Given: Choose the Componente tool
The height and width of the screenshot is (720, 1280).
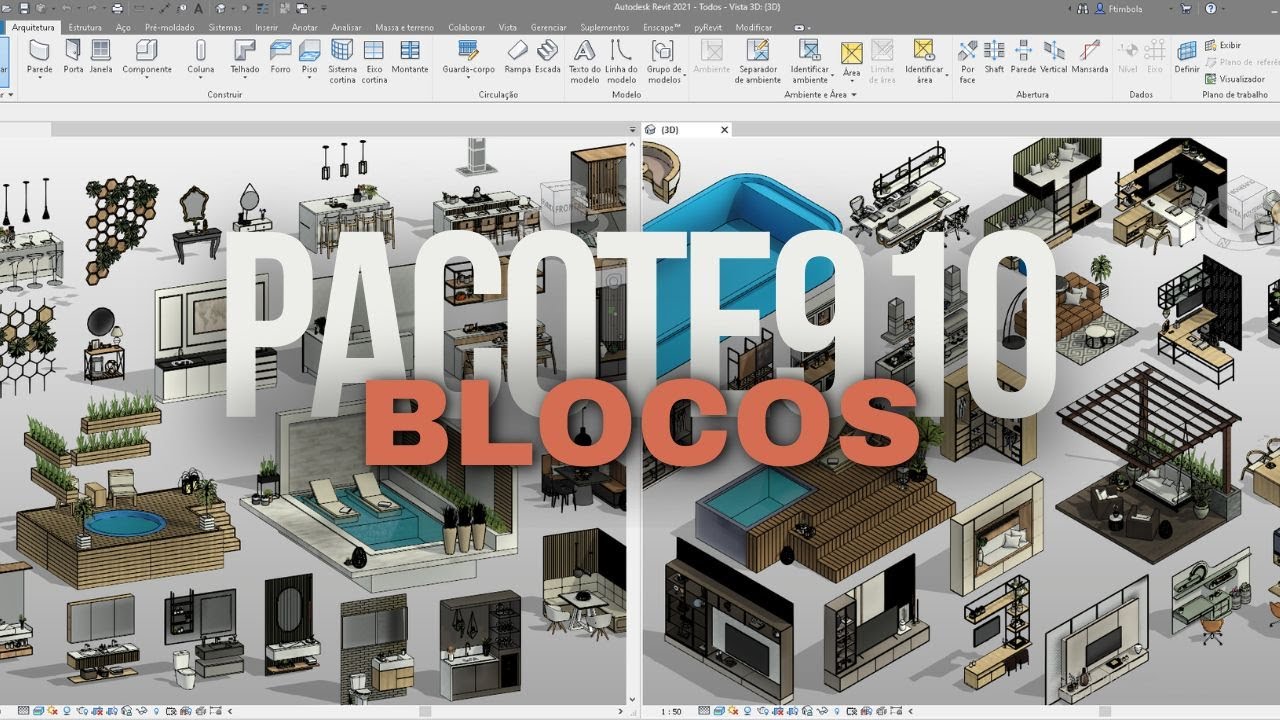Looking at the screenshot, I should click(147, 58).
